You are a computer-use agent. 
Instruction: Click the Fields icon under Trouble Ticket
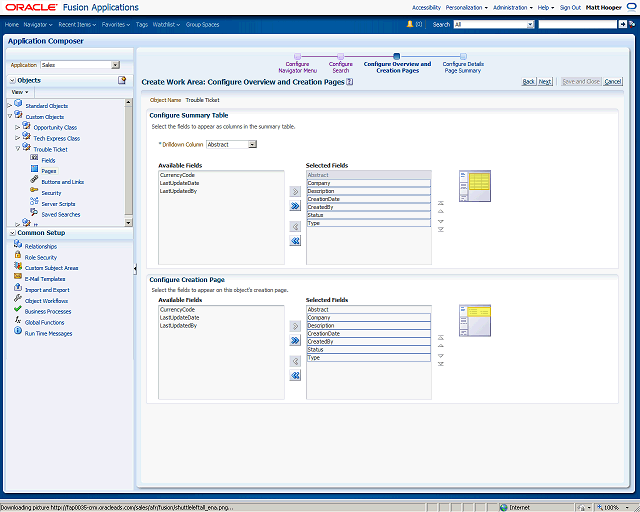[34, 158]
